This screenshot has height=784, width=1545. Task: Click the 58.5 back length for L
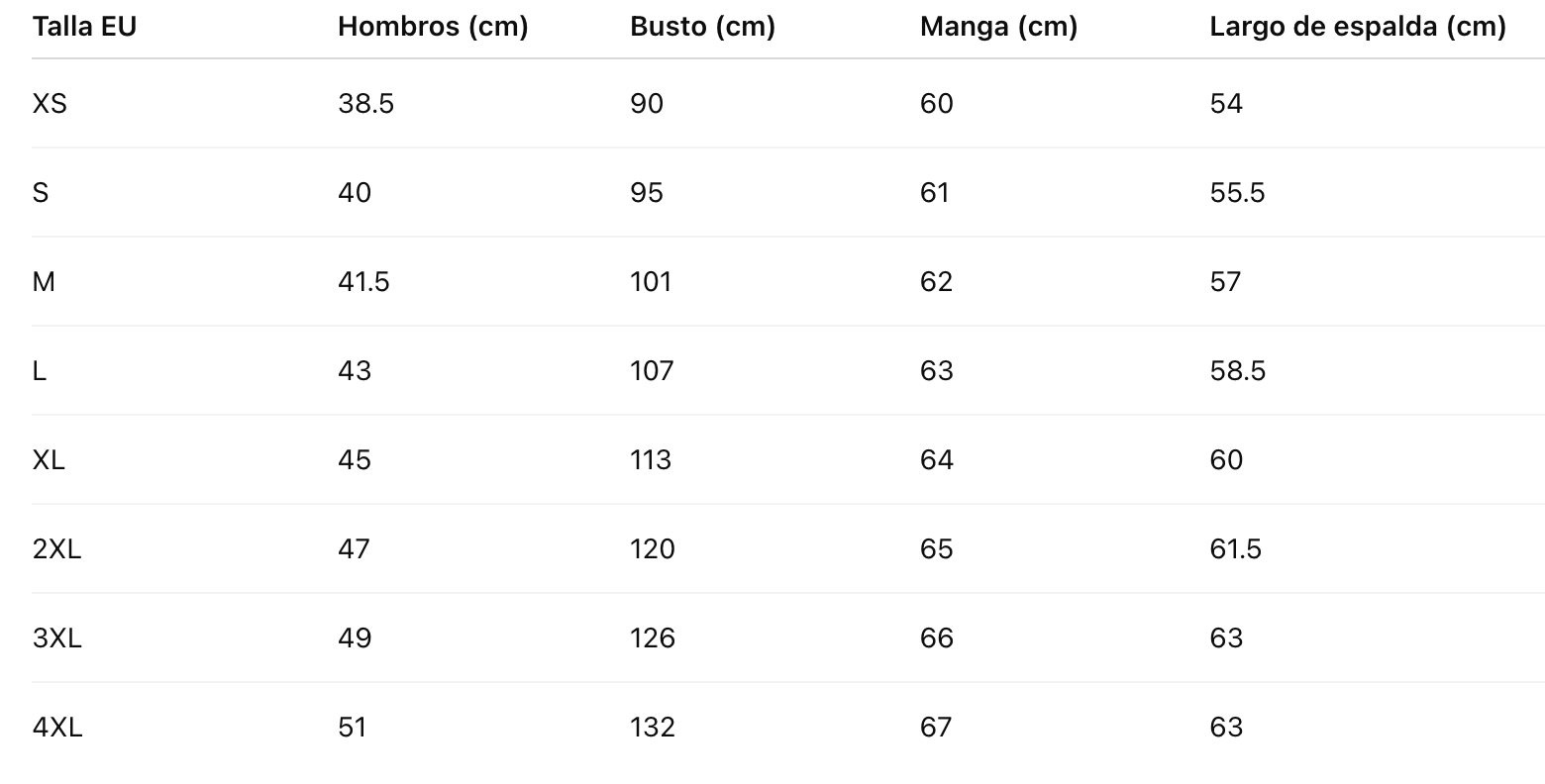(1237, 371)
